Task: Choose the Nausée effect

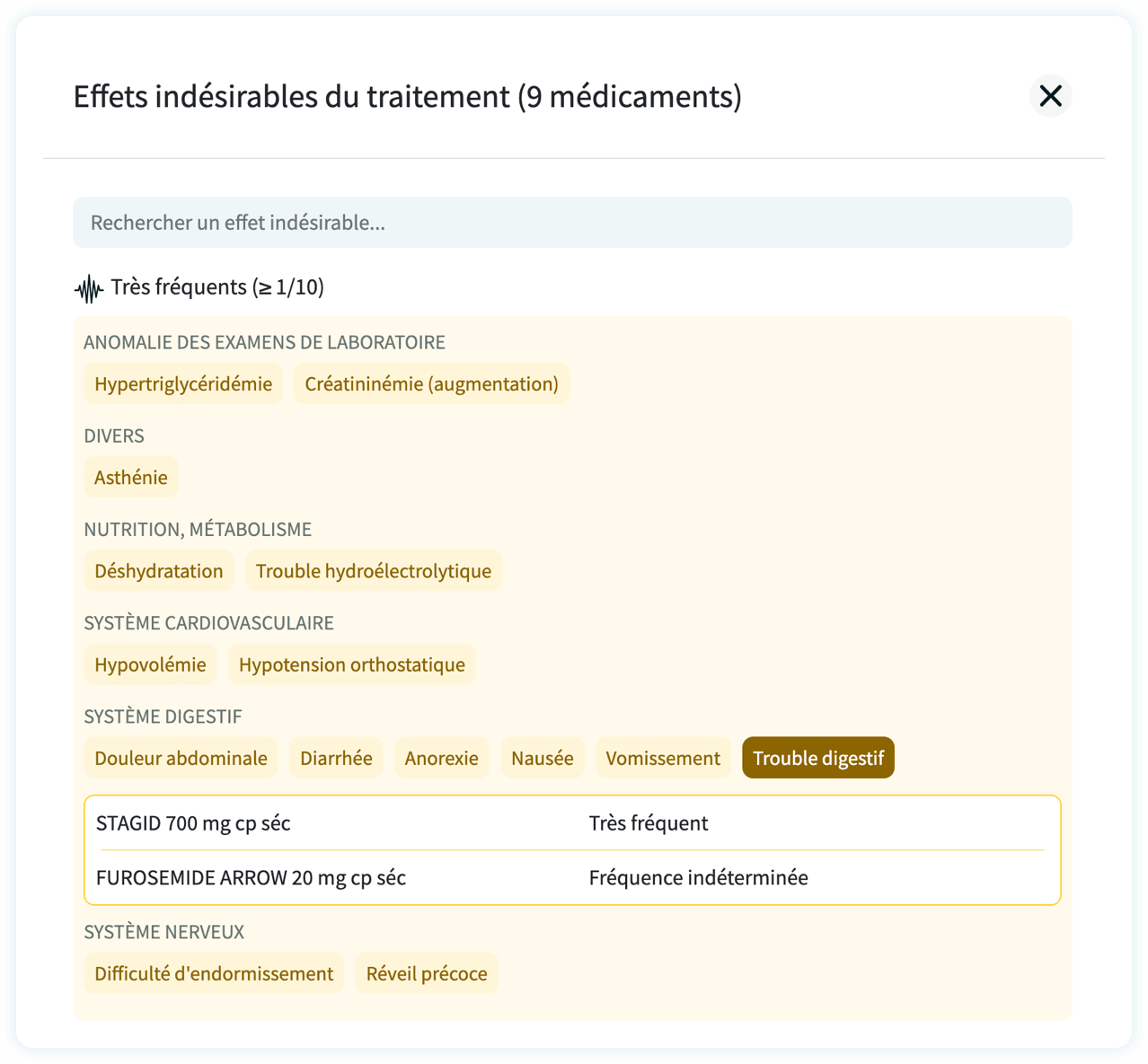Action: tap(543, 758)
